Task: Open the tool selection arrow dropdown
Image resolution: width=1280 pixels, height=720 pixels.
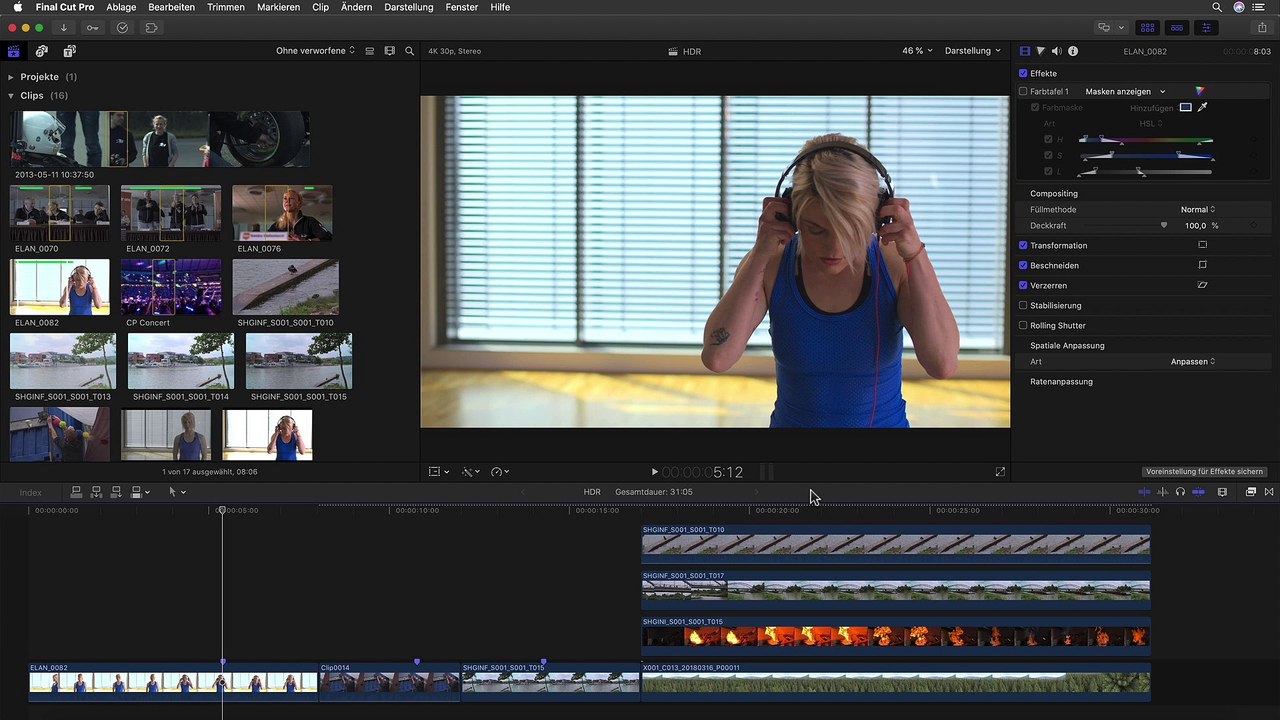Action: click(177, 492)
